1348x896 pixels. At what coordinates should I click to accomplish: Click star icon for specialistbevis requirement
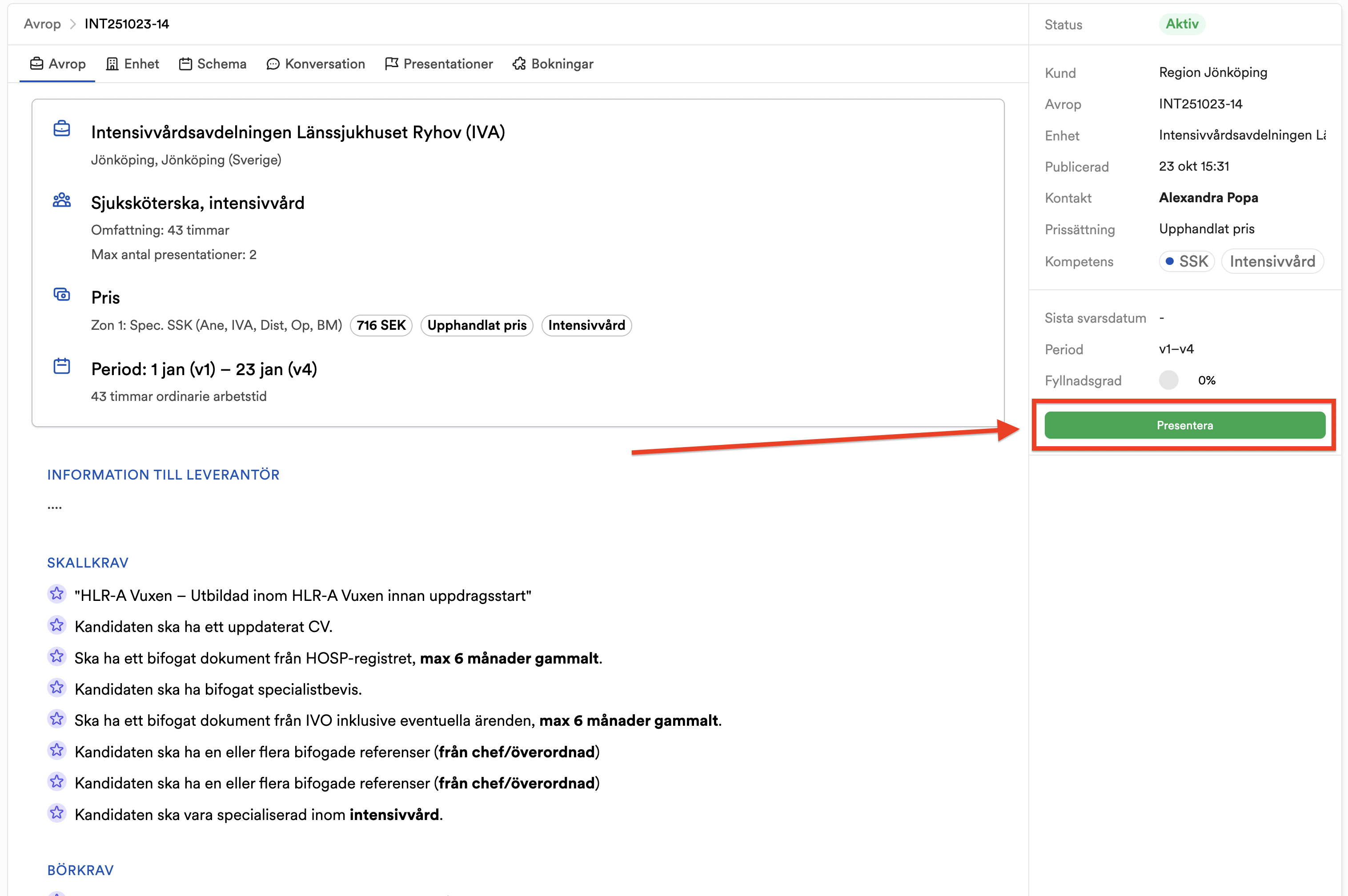point(56,688)
